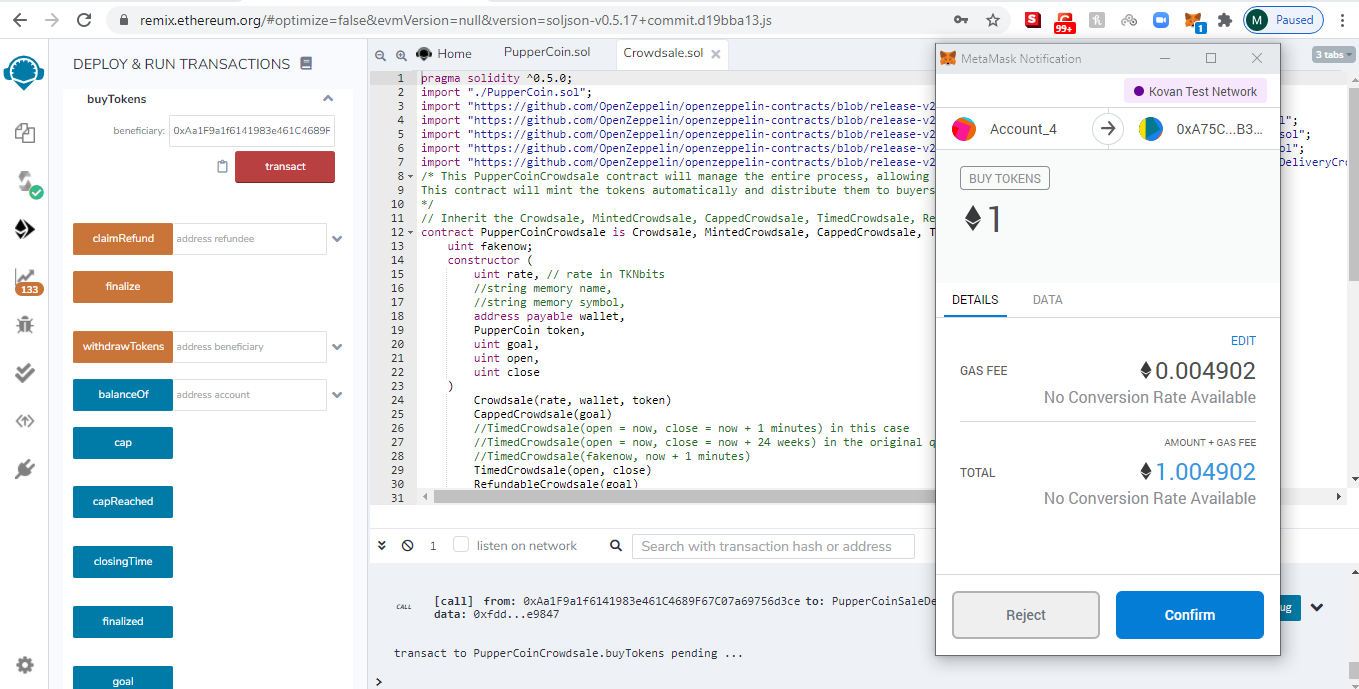The image size is (1359, 689).
Task: Toggle listen on network checkbox
Action: pyautogui.click(x=461, y=545)
